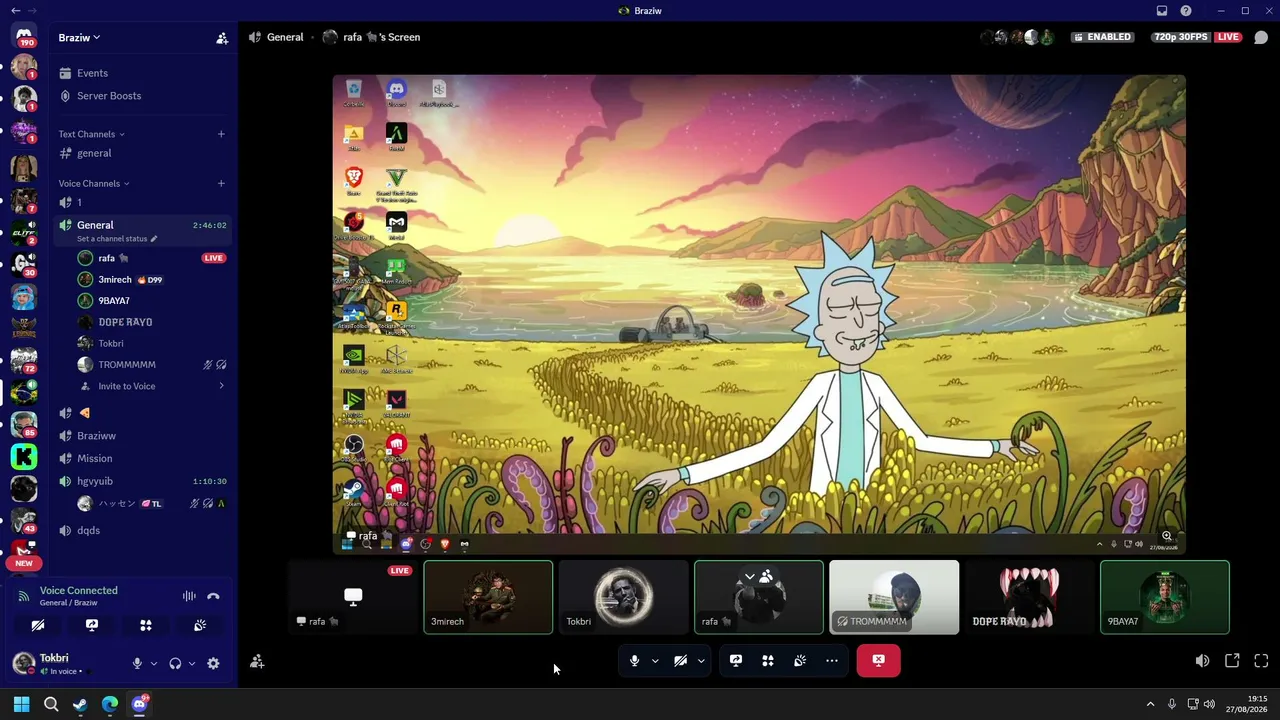Open Microsoft Edge from the taskbar
Viewport: 1280px width, 720px height.
(x=110, y=705)
